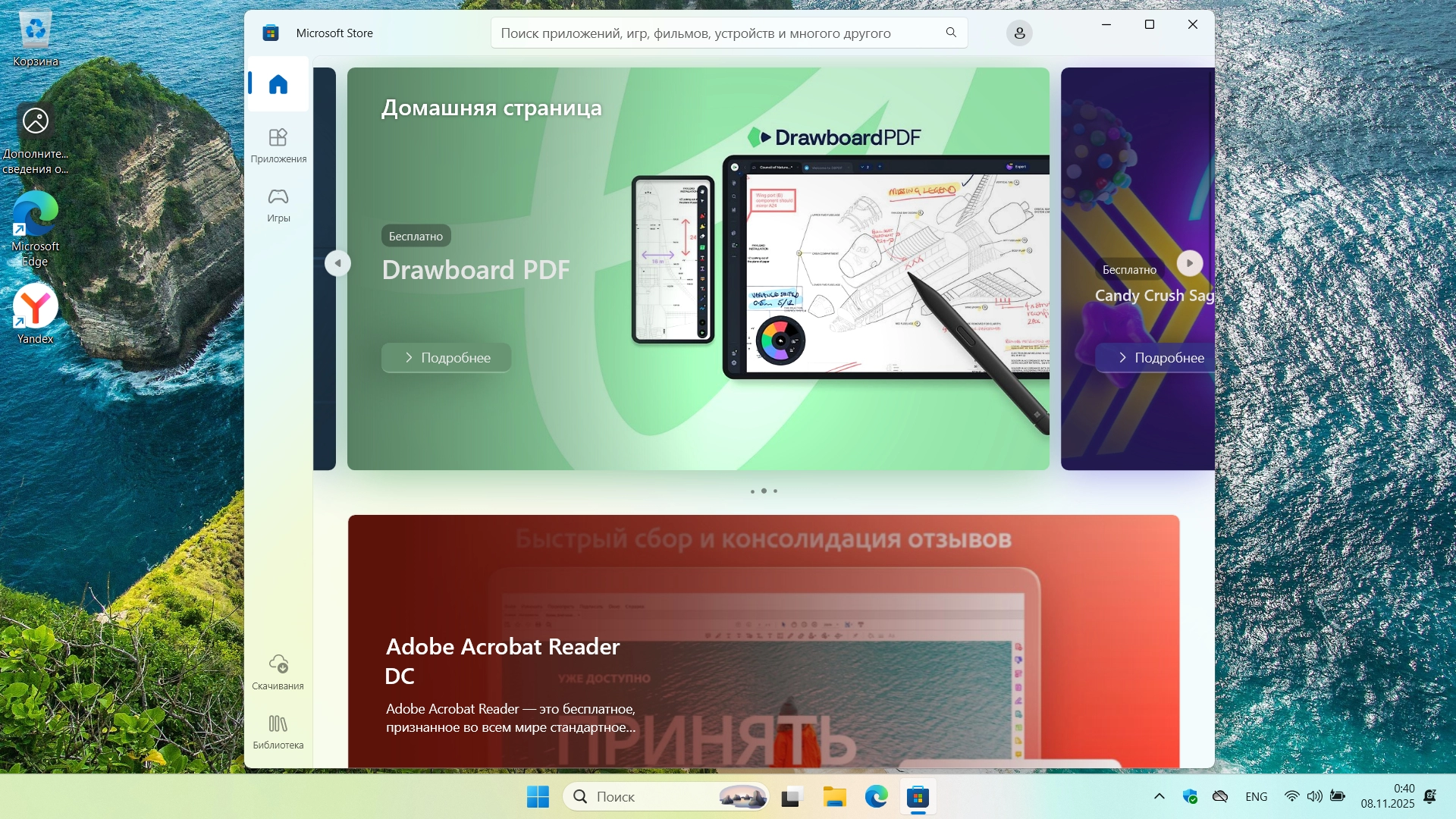This screenshot has width=1456, height=819.
Task: Show hidden icons in the system tray
Action: (1159, 796)
